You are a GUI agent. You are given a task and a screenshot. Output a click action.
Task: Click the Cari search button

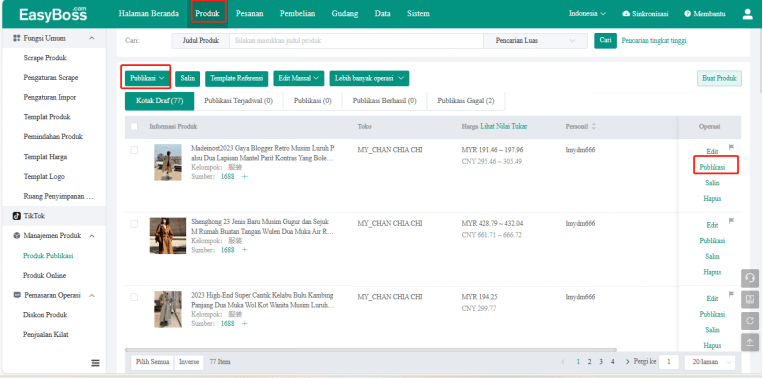pos(605,41)
